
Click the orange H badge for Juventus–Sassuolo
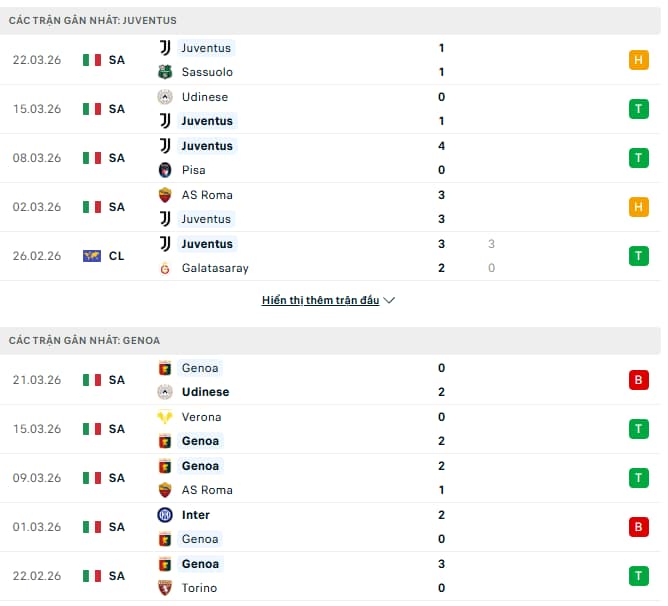tap(640, 60)
